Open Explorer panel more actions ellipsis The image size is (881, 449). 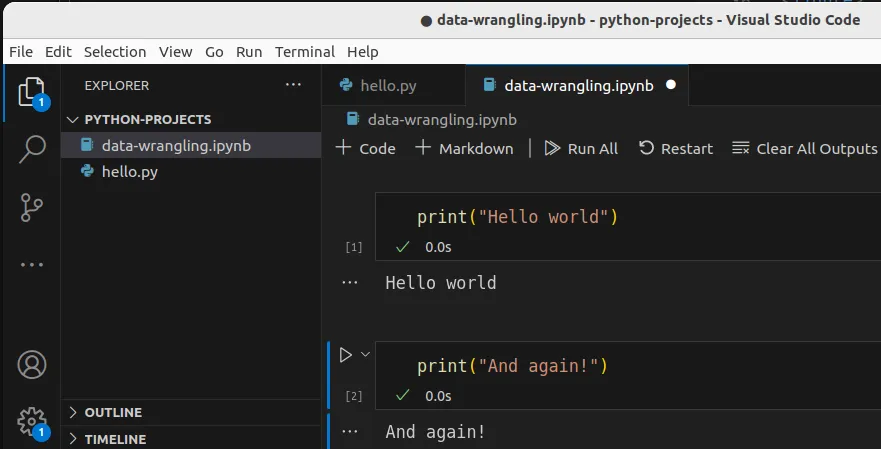292,86
